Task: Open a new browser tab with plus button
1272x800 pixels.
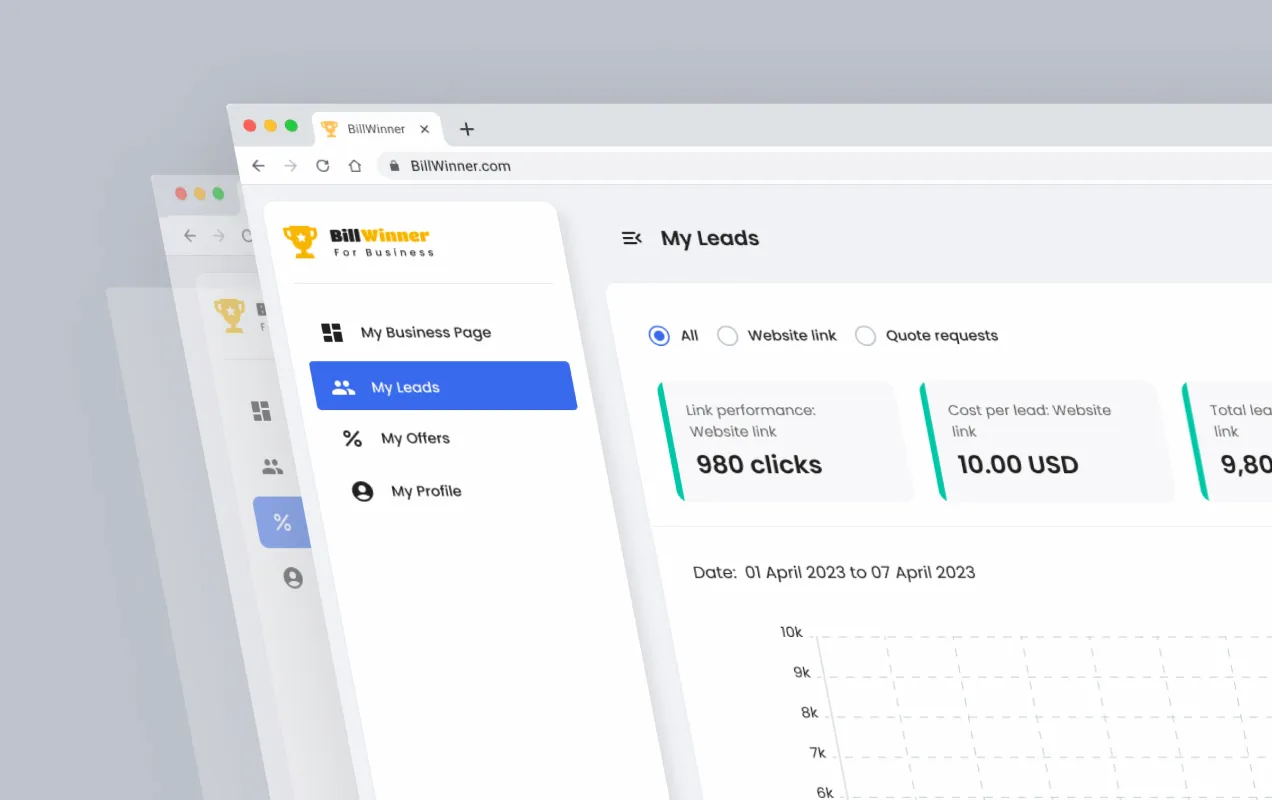Action: pyautogui.click(x=466, y=129)
